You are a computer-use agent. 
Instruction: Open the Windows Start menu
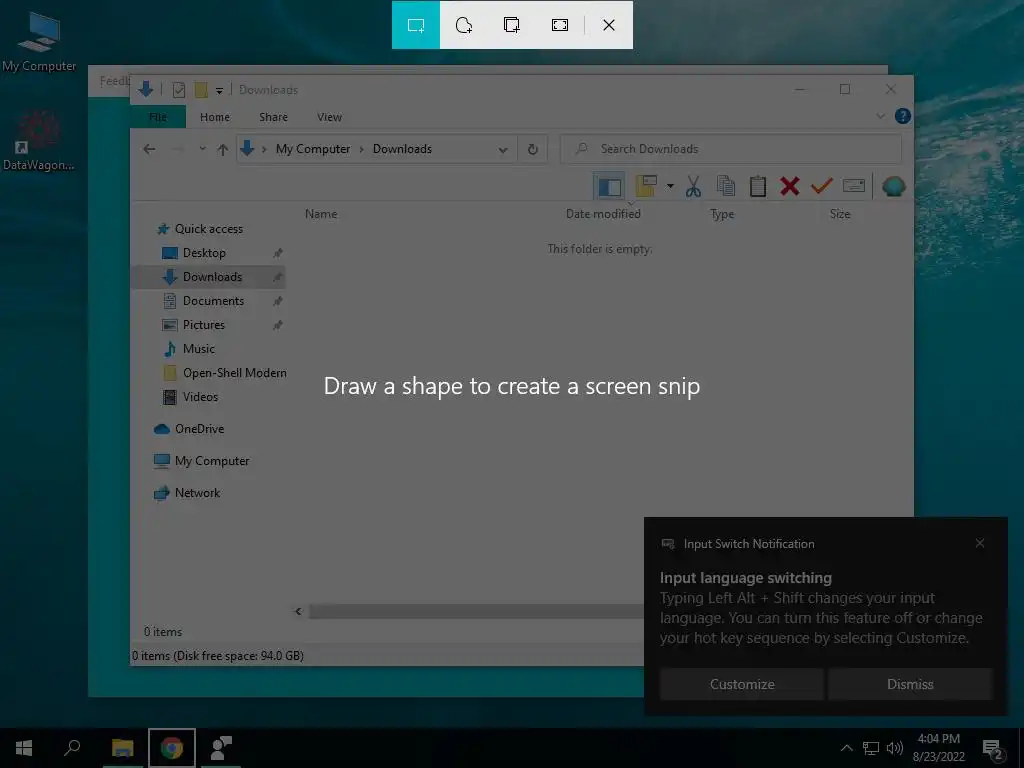tap(24, 748)
